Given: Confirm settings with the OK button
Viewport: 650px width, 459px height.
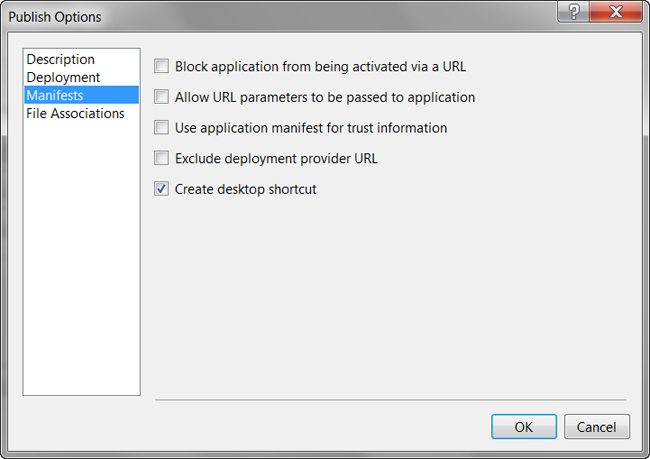Looking at the screenshot, I should (524, 427).
